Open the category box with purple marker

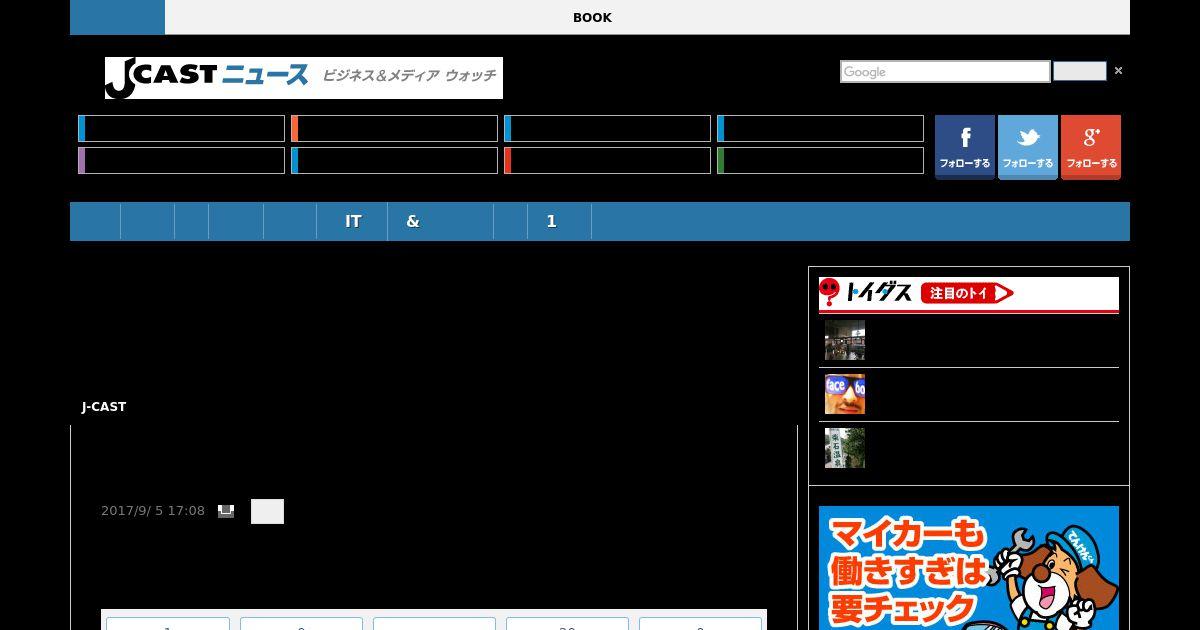pos(181,160)
